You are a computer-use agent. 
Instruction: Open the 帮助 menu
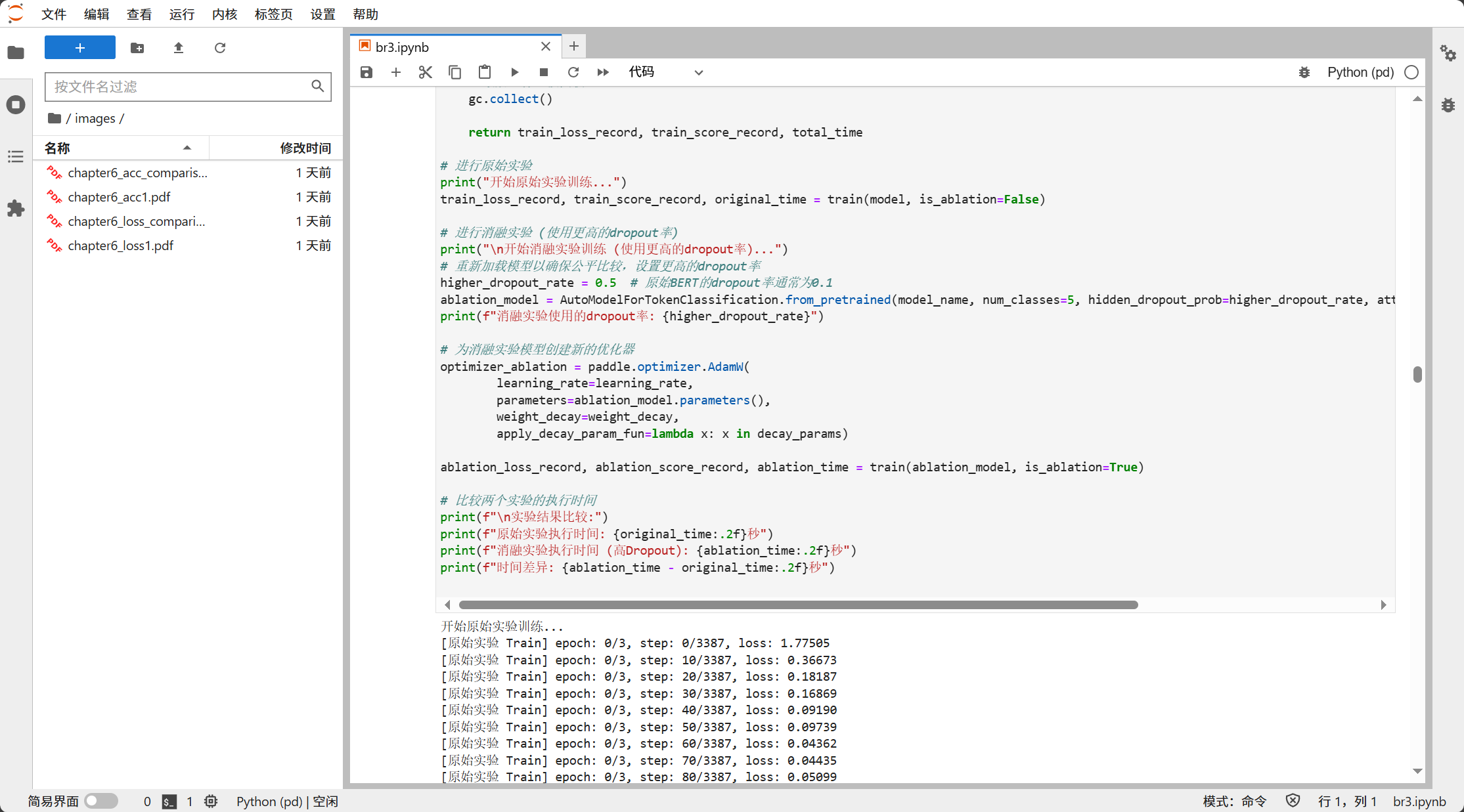(x=365, y=14)
